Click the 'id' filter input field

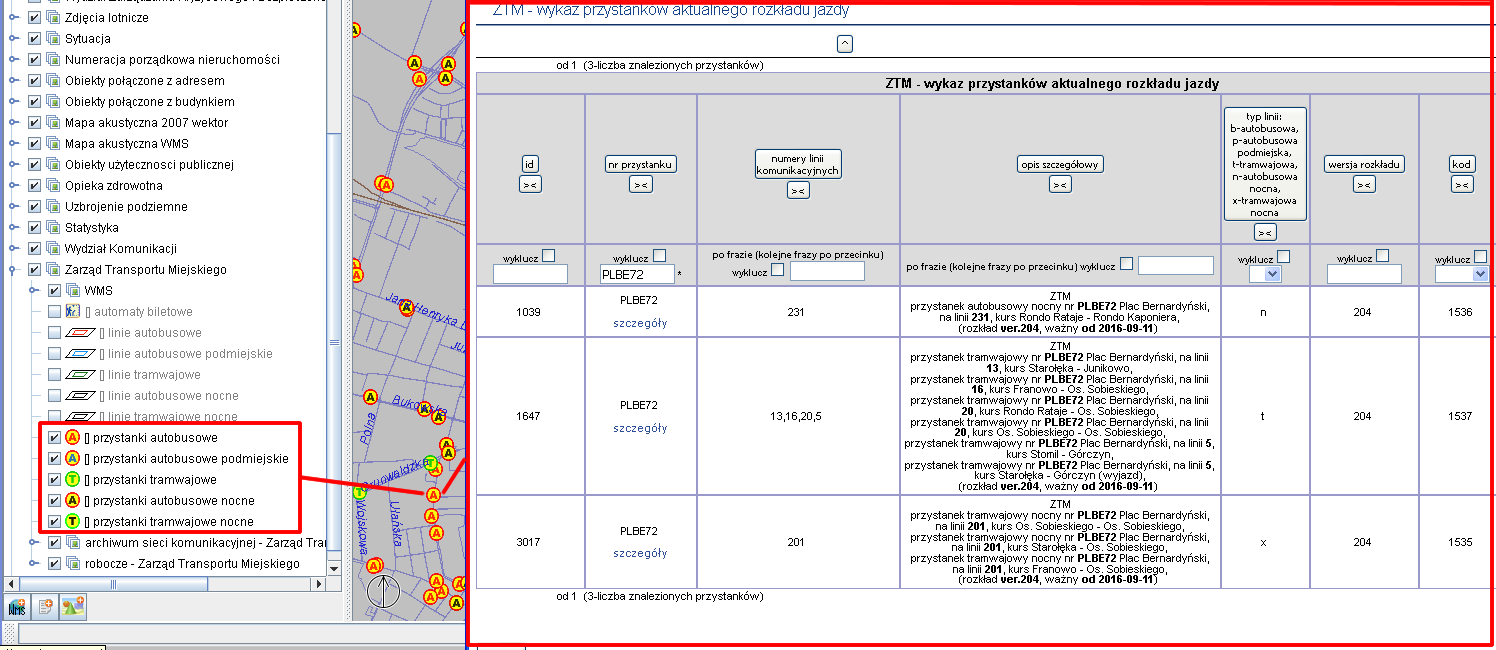[x=530, y=274]
